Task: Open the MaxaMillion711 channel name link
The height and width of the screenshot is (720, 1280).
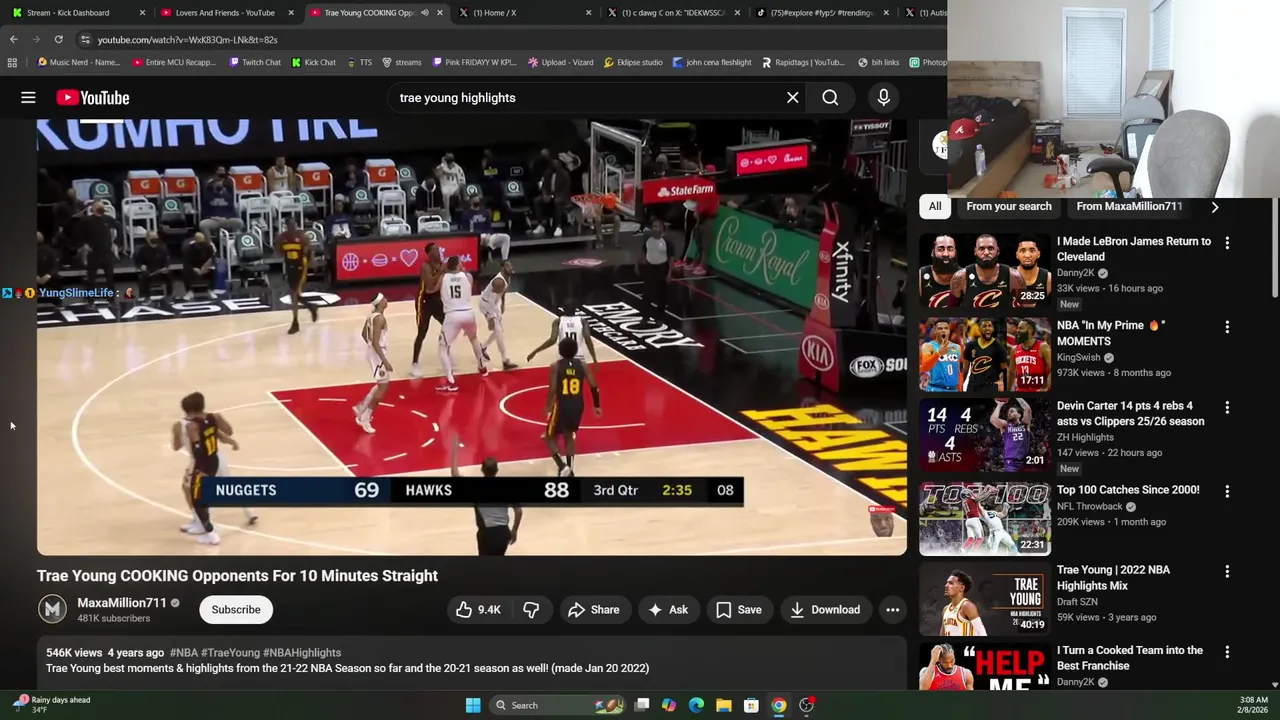Action: (122, 603)
